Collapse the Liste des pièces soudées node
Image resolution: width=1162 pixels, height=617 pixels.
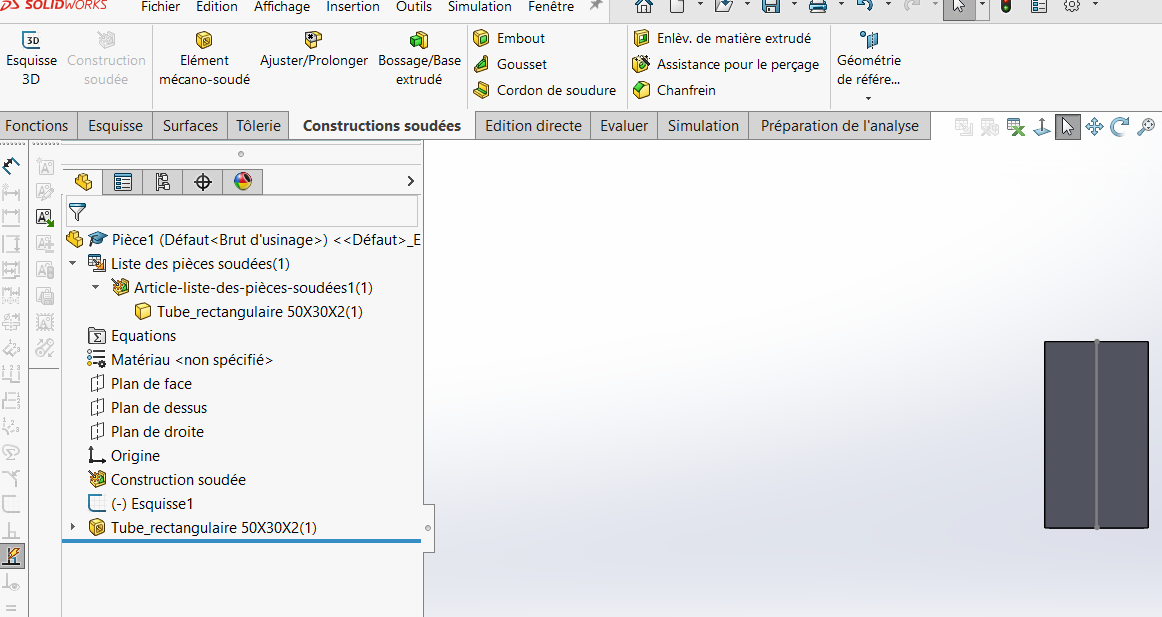73,264
